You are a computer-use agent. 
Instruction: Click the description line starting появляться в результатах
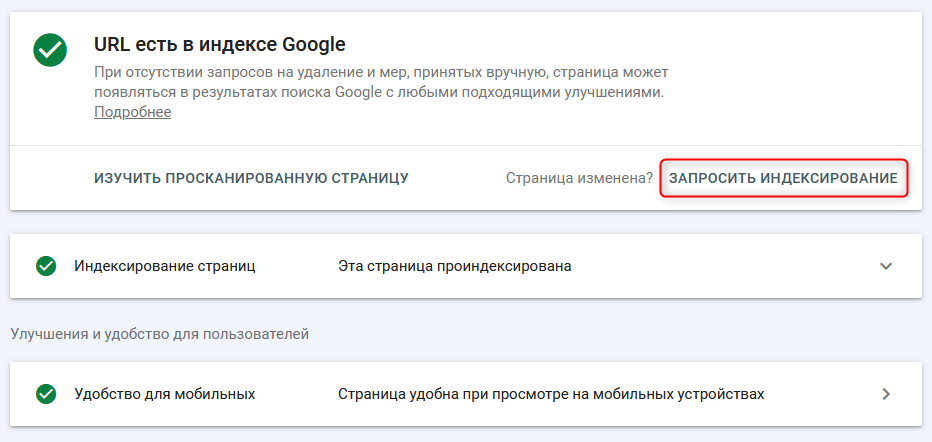coord(379,92)
